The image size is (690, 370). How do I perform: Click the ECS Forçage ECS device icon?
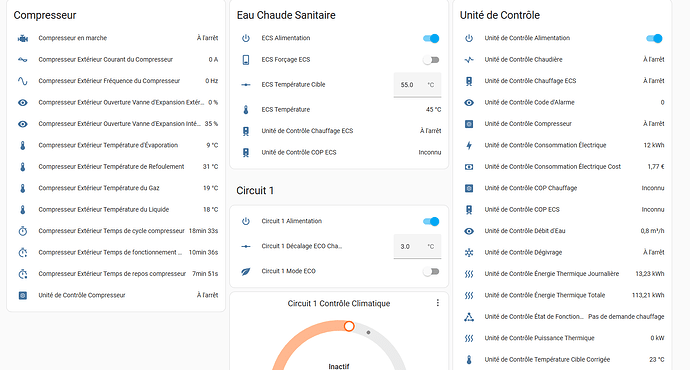(246, 60)
